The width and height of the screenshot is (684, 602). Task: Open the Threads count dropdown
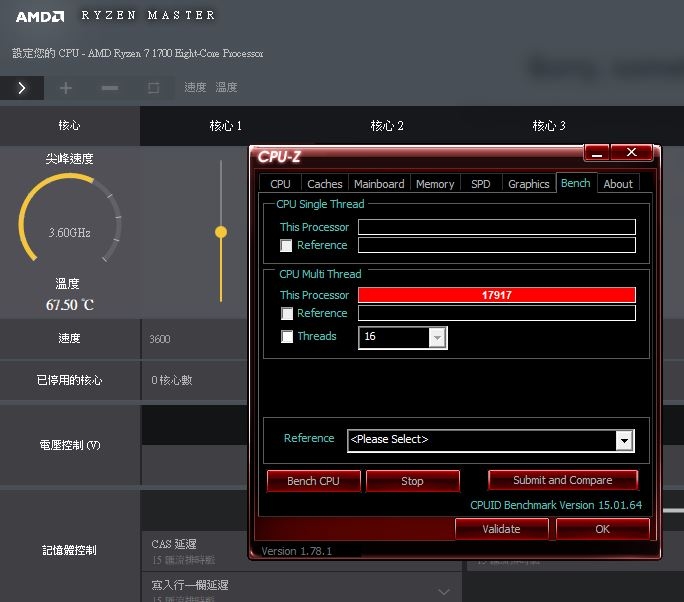tap(438, 338)
